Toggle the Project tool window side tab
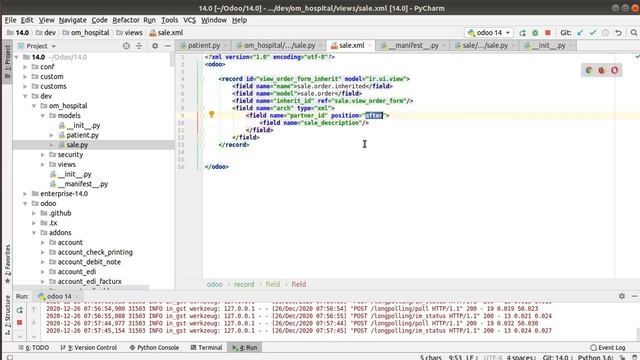This screenshot has height=360, width=640. tap(7, 62)
